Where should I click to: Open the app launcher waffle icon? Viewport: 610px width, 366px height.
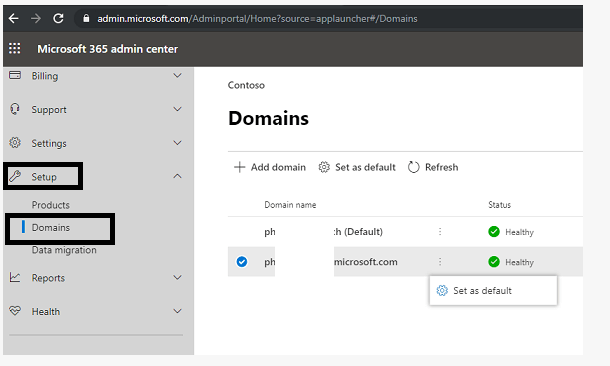(15, 49)
